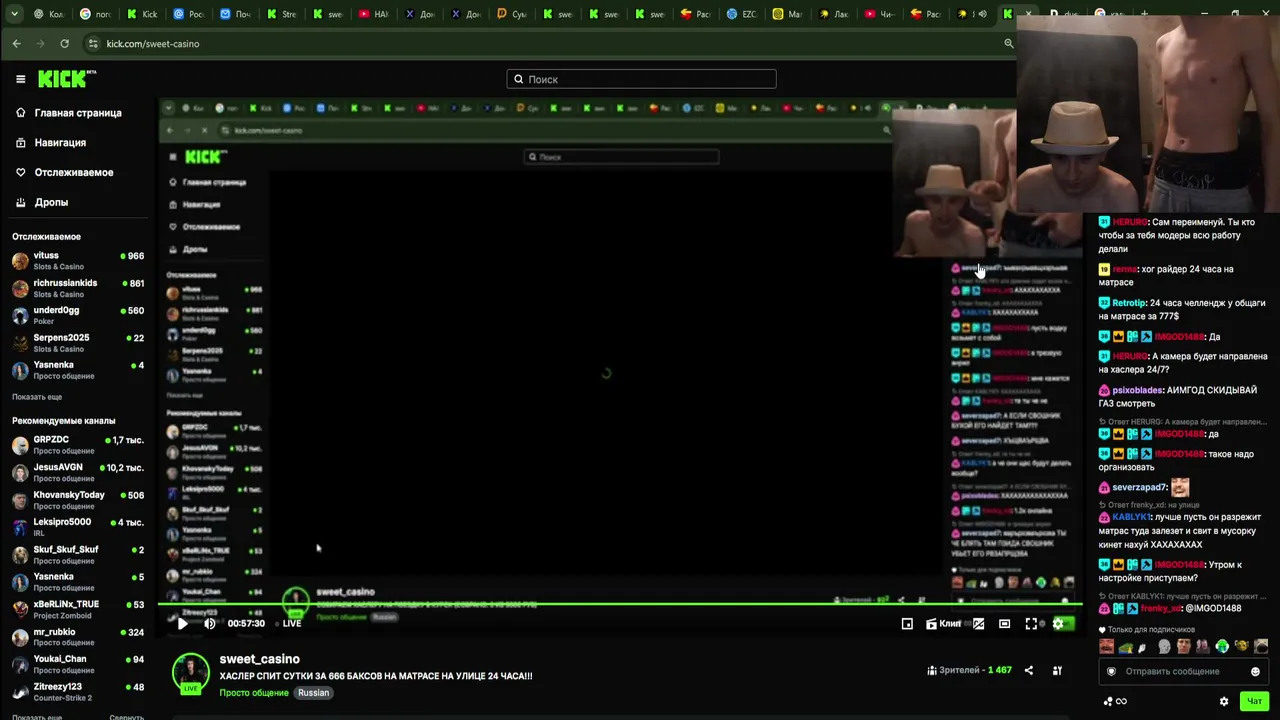The height and width of the screenshot is (720, 1280).
Task: Click the Просто общение category link
Action: coord(254,693)
